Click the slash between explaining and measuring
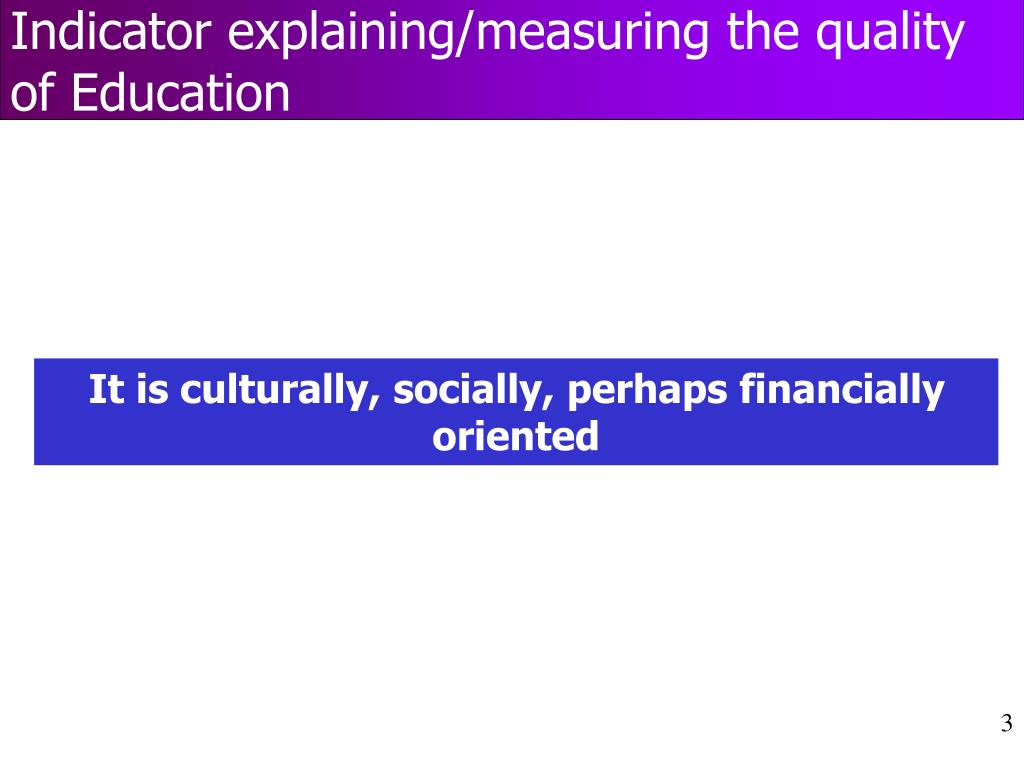This screenshot has height=768, width=1024. [464, 35]
